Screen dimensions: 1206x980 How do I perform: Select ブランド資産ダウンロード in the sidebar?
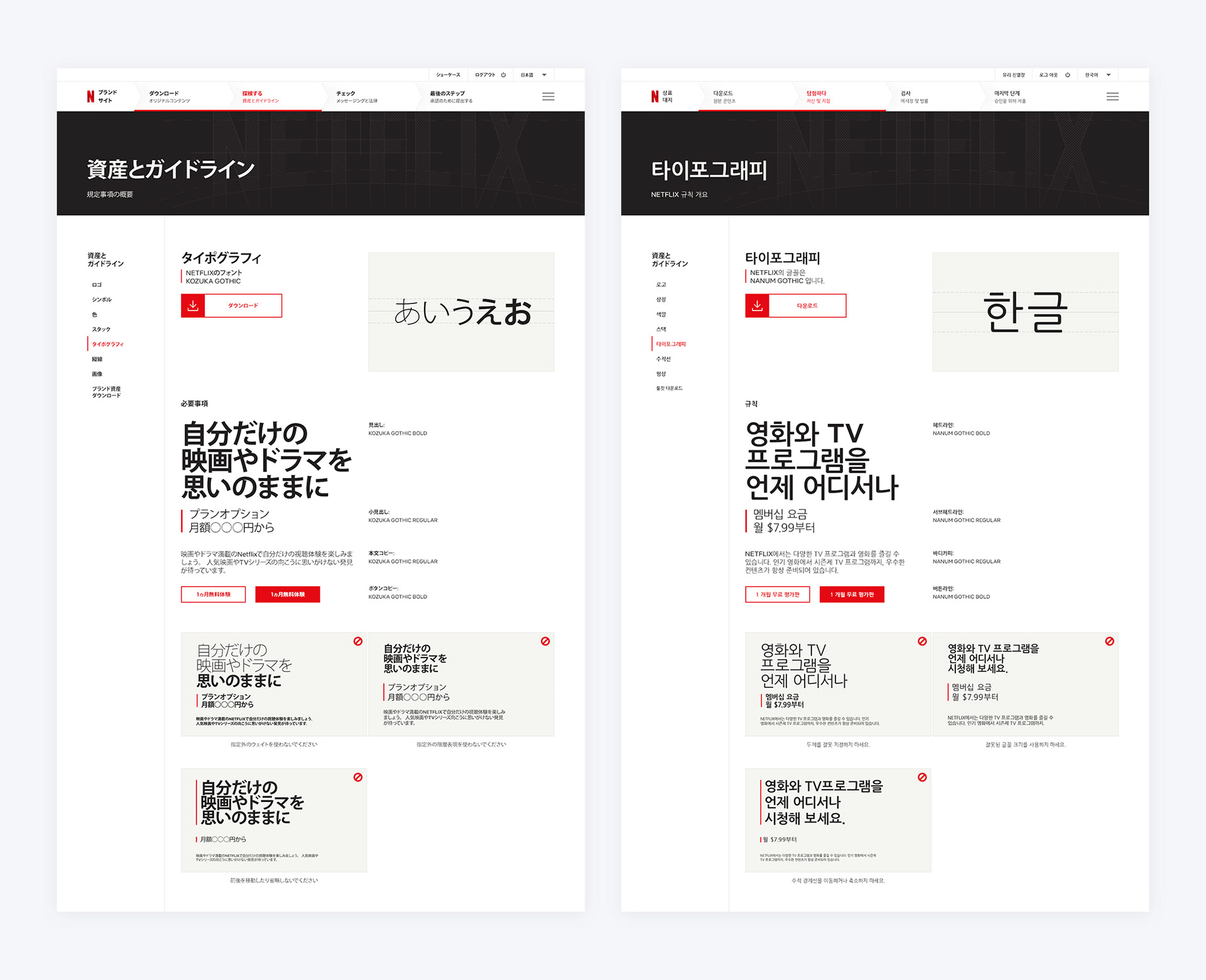(107, 392)
